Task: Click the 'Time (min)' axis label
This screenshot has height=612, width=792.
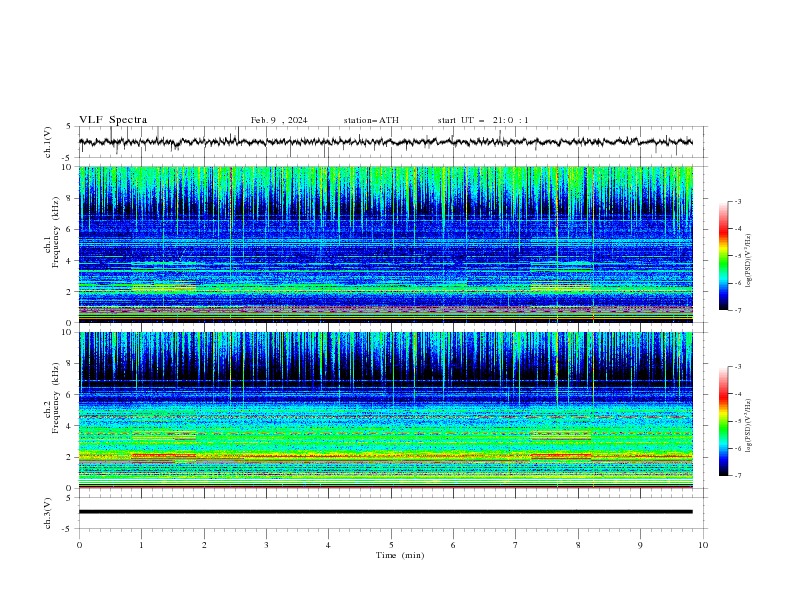Action: 400,555
